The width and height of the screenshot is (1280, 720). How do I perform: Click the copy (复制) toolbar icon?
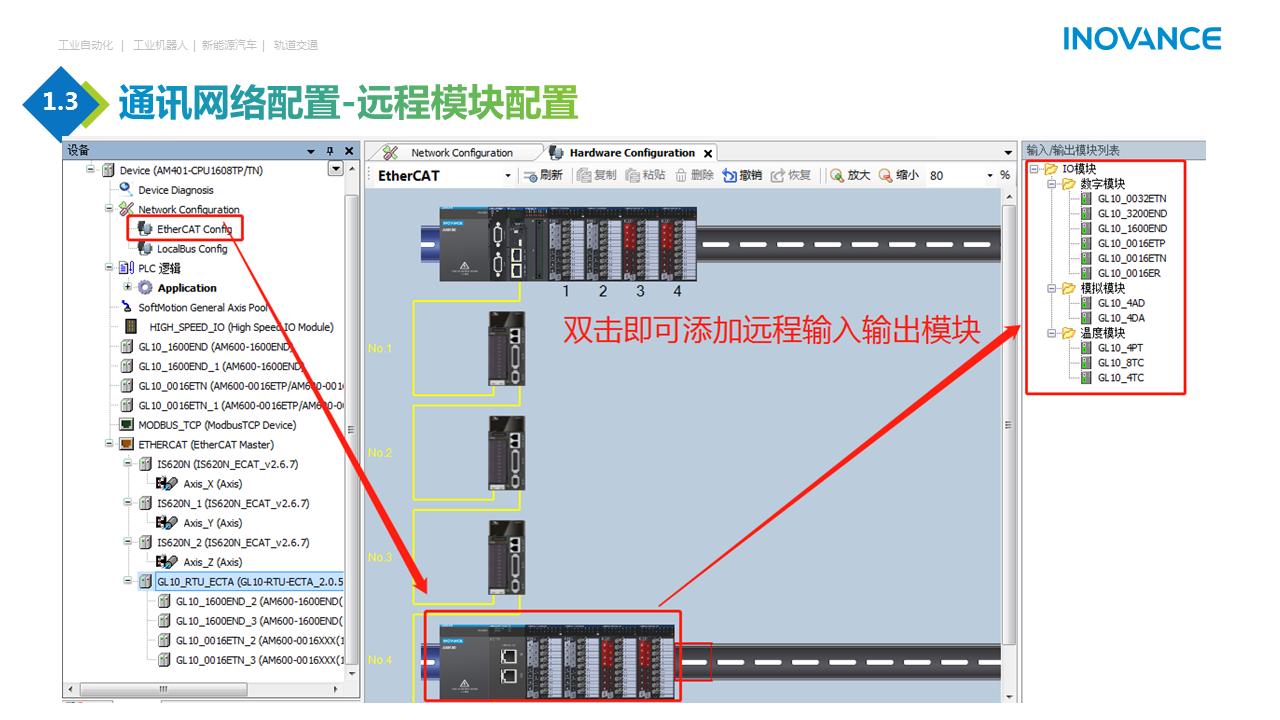[584, 175]
